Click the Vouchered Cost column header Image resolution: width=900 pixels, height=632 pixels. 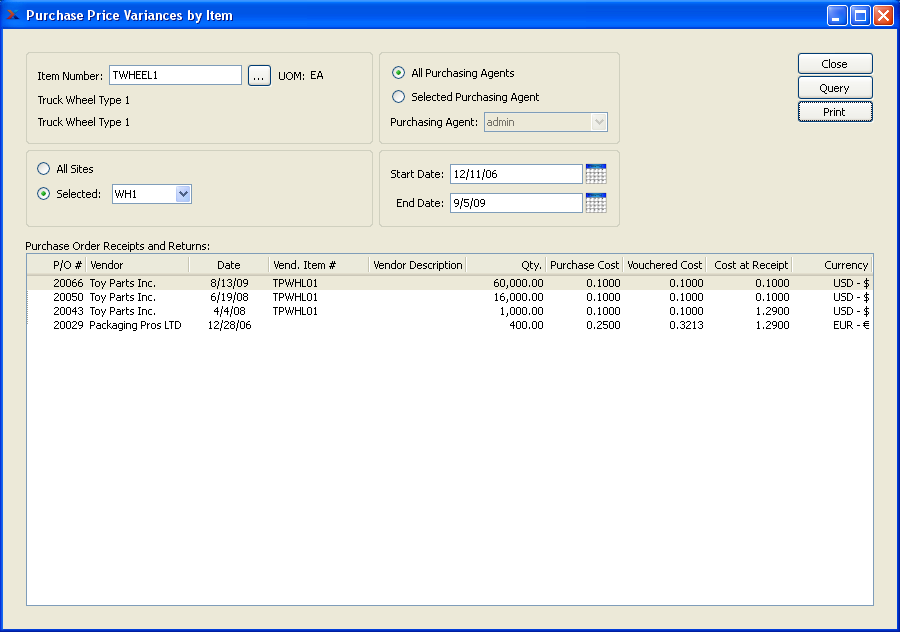pyautogui.click(x=664, y=265)
